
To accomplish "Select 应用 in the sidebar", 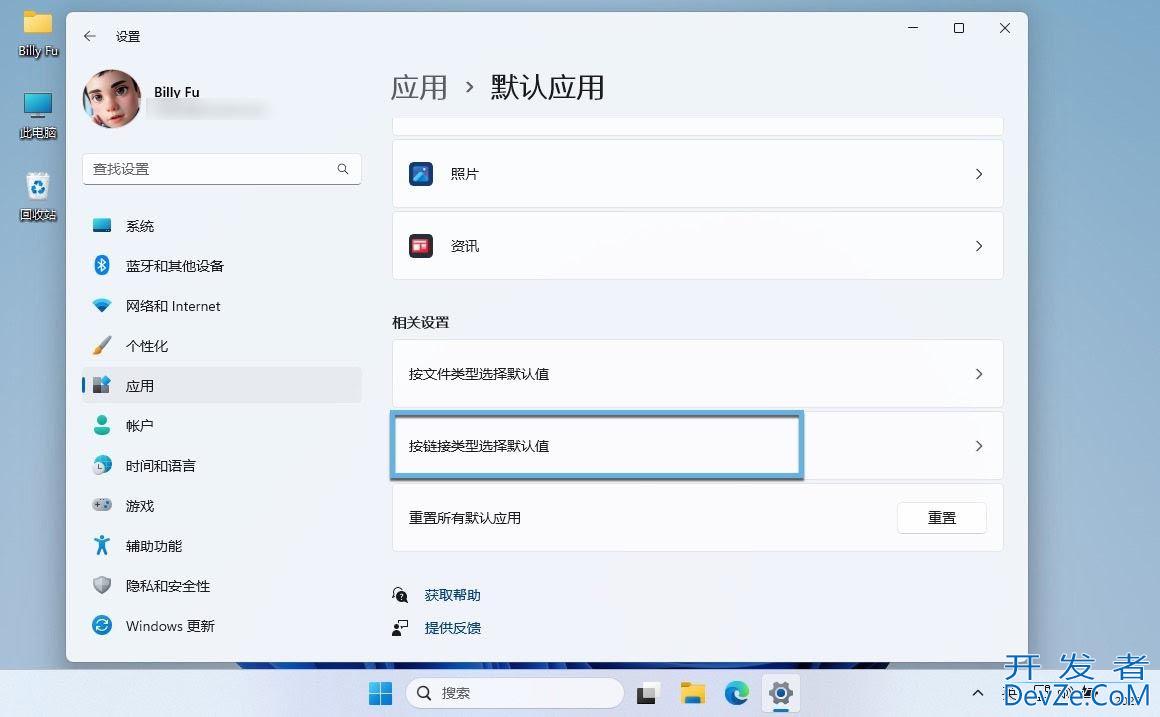I will [221, 386].
